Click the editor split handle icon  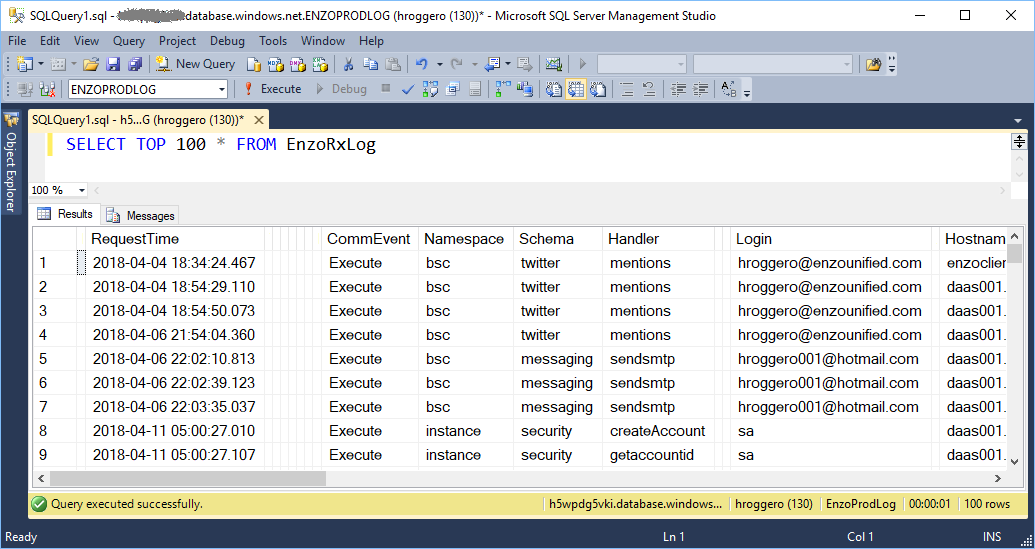[1019, 141]
